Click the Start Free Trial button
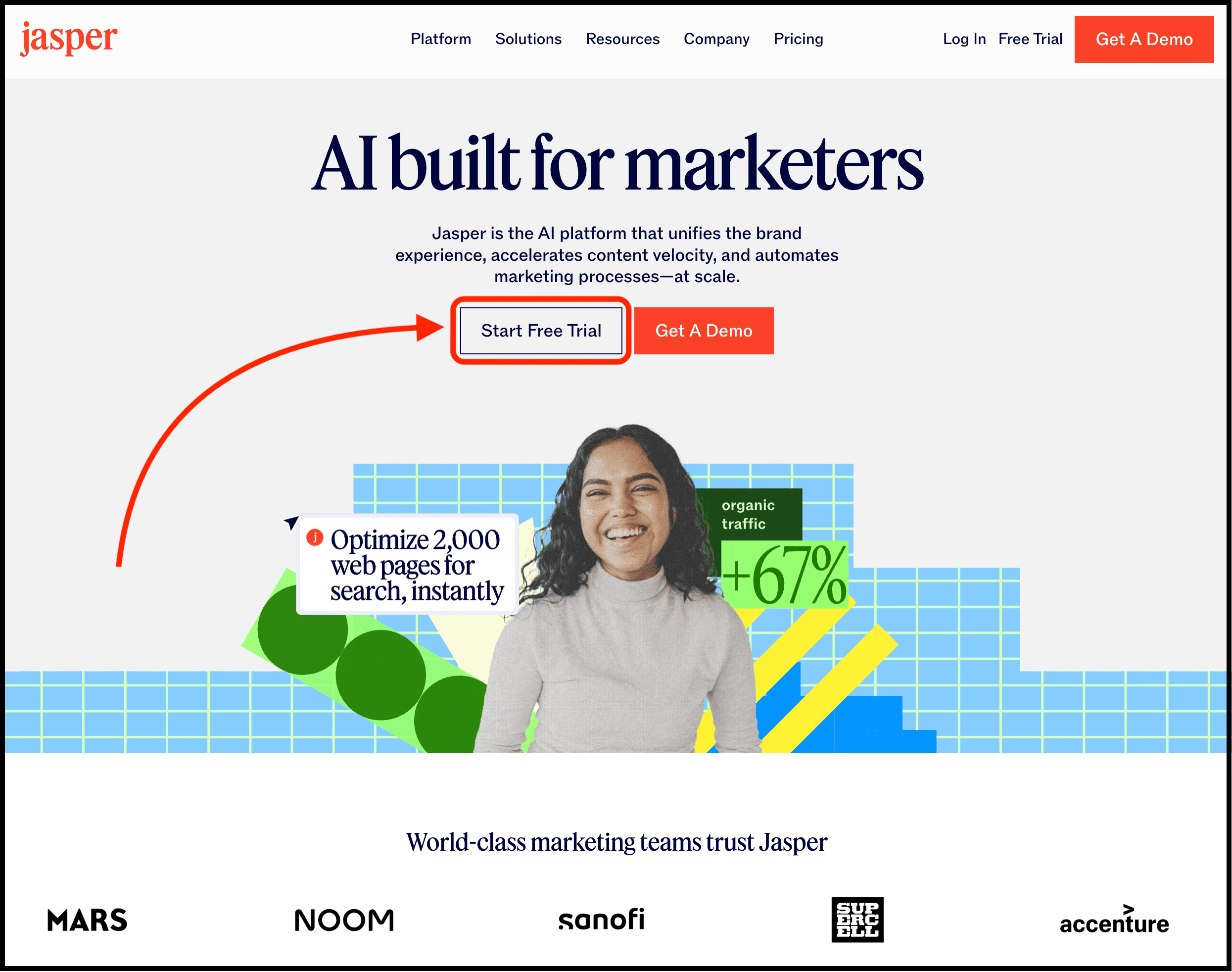 (541, 331)
